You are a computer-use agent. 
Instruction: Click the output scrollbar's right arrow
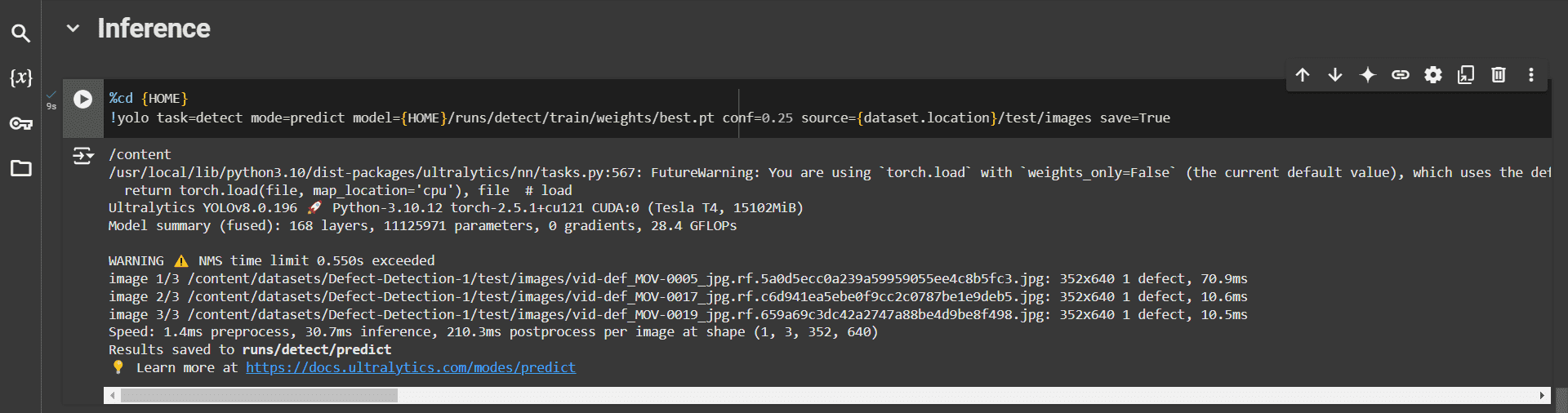(x=1542, y=396)
